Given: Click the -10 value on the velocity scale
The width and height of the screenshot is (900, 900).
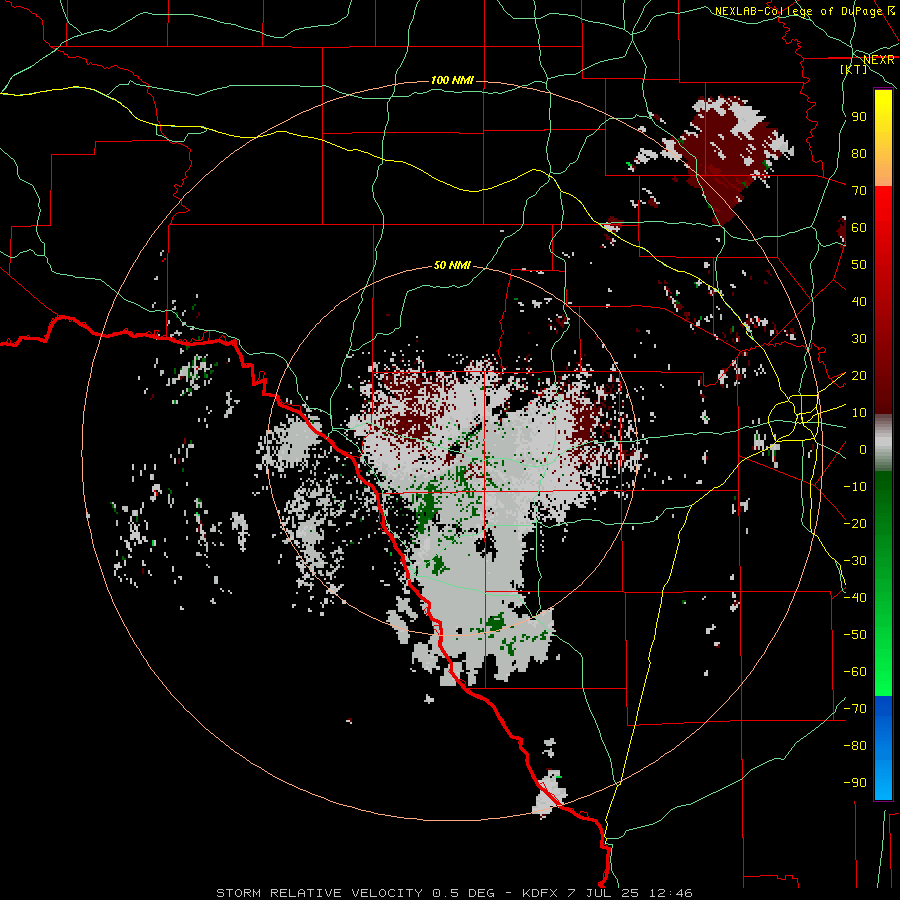Looking at the screenshot, I should point(855,487).
